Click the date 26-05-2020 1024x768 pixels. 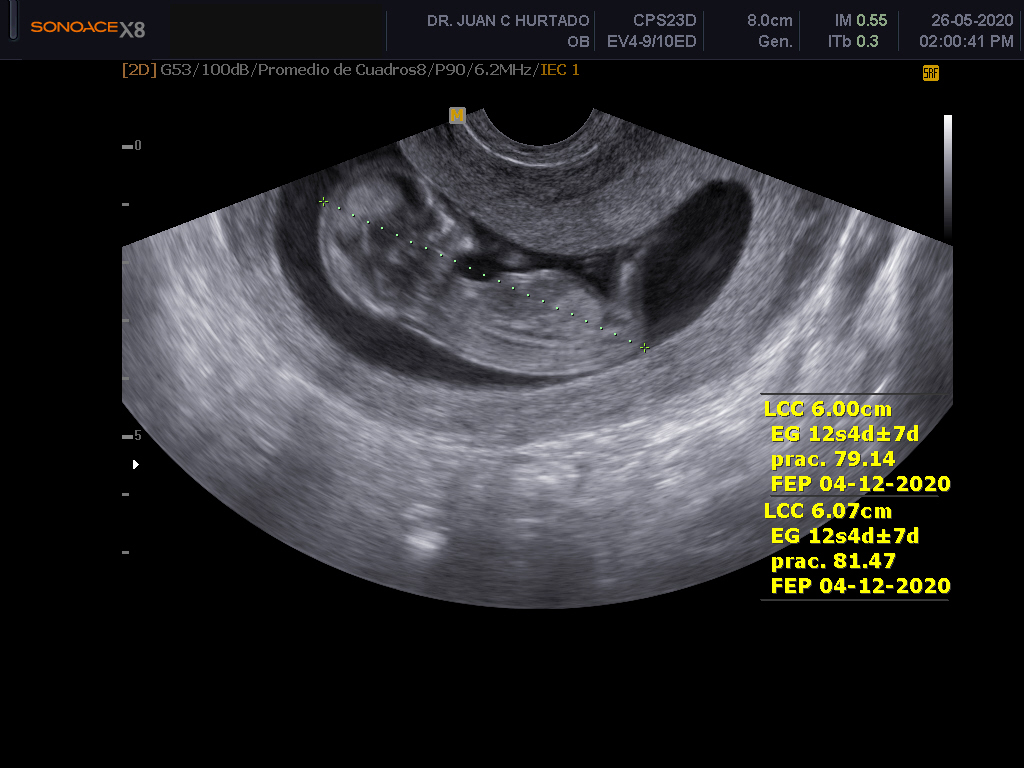coord(972,21)
